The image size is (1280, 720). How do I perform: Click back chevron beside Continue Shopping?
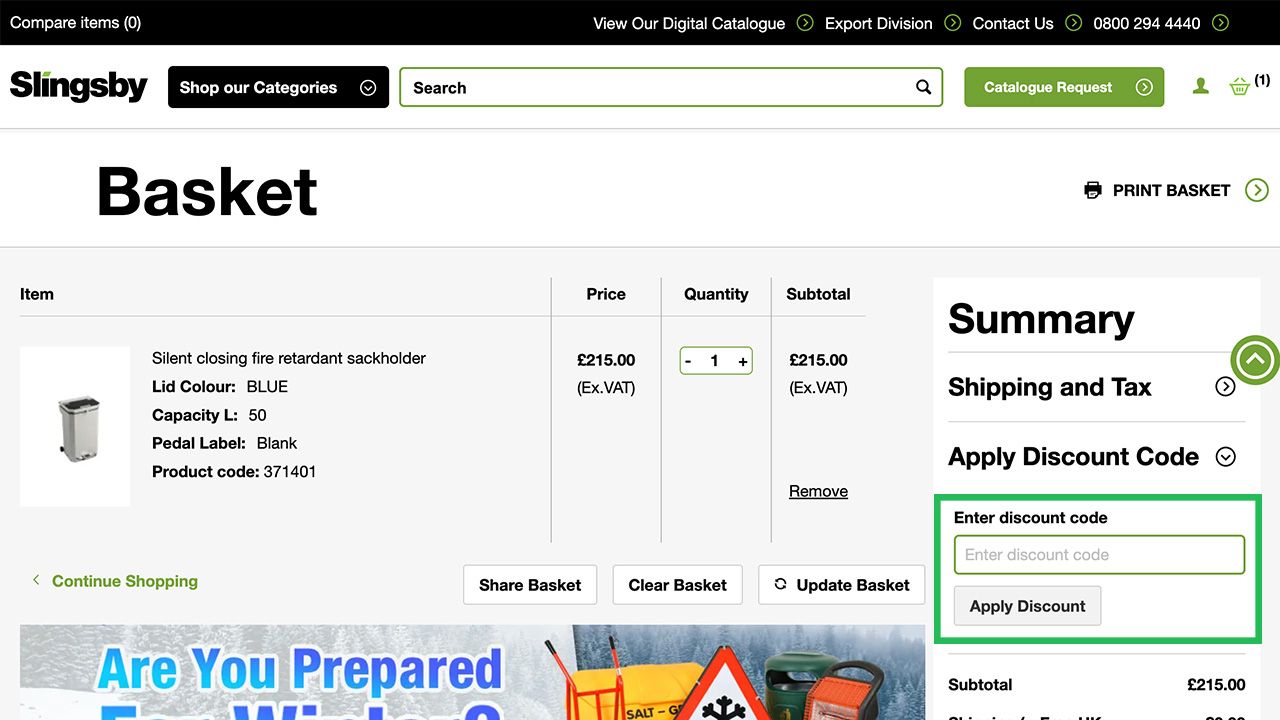36,580
